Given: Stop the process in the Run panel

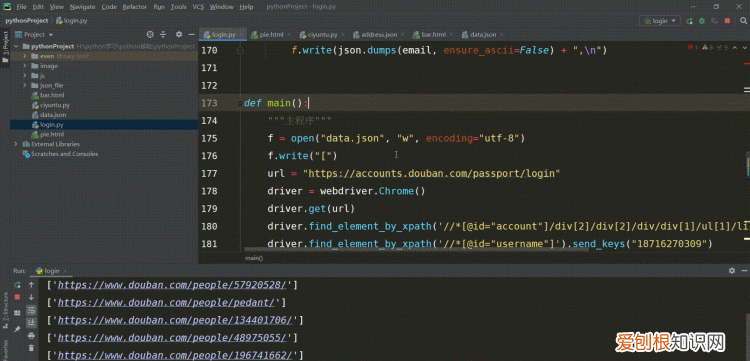Looking at the screenshot, I should 17,297.
